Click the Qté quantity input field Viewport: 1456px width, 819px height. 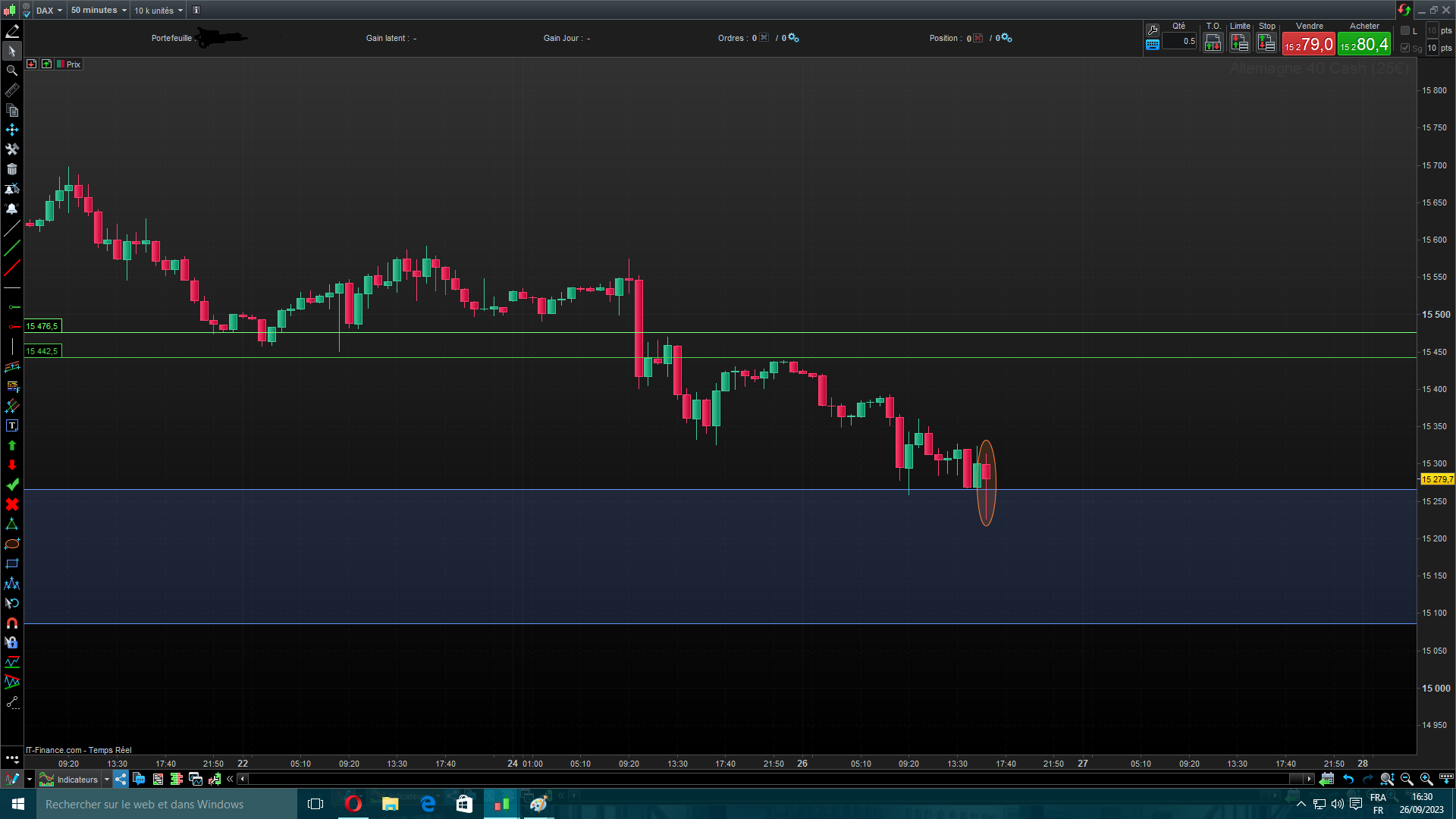1179,42
